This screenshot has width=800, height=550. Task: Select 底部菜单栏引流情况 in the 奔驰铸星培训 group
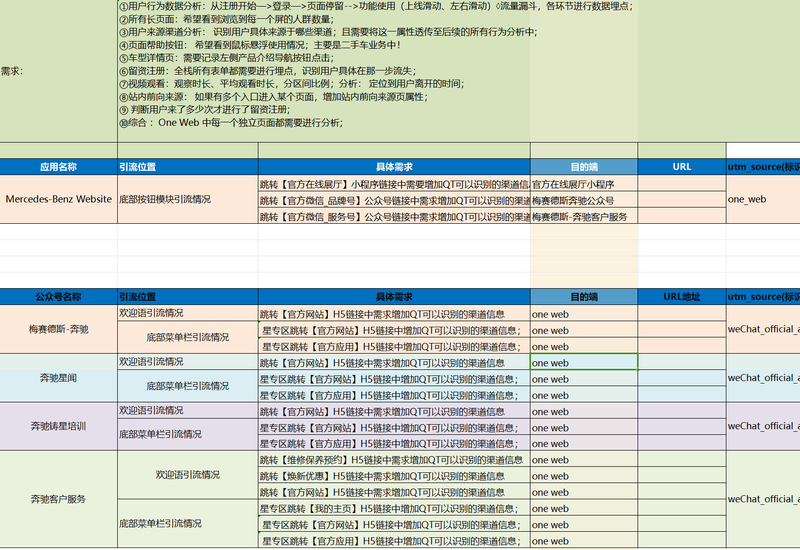(x=188, y=434)
